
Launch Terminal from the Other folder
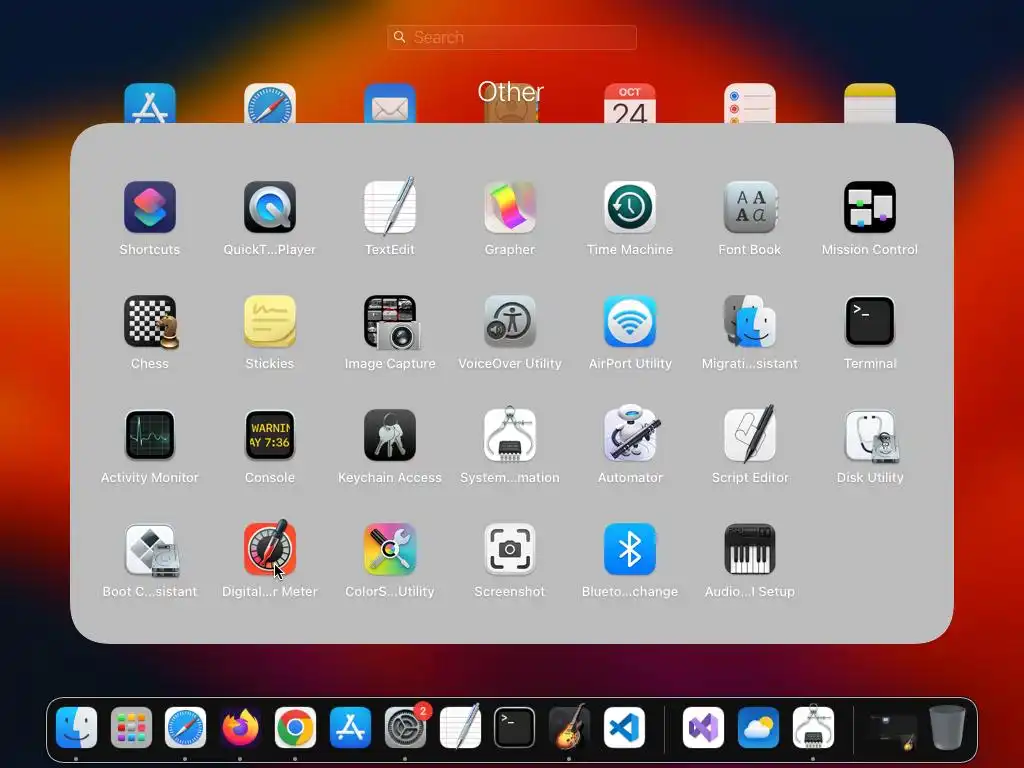click(x=870, y=321)
